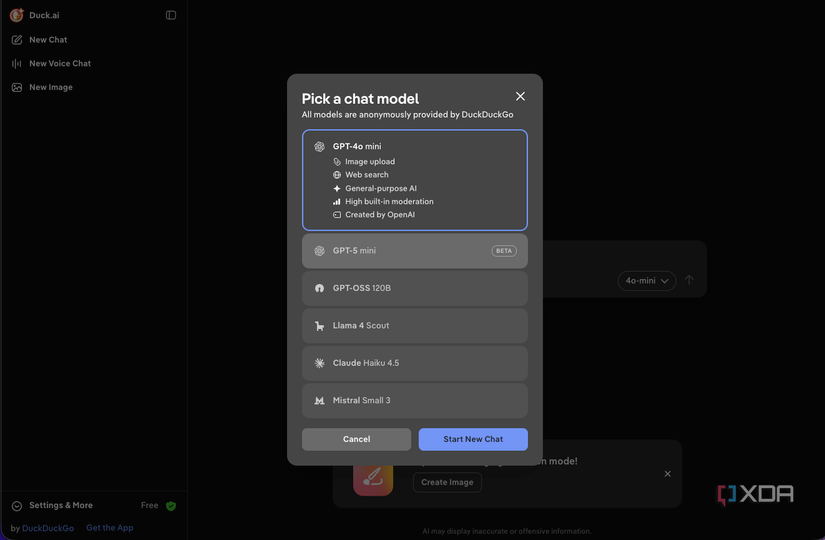The height and width of the screenshot is (540, 825).
Task: Click the Cancel button
Action: [x=356, y=439]
